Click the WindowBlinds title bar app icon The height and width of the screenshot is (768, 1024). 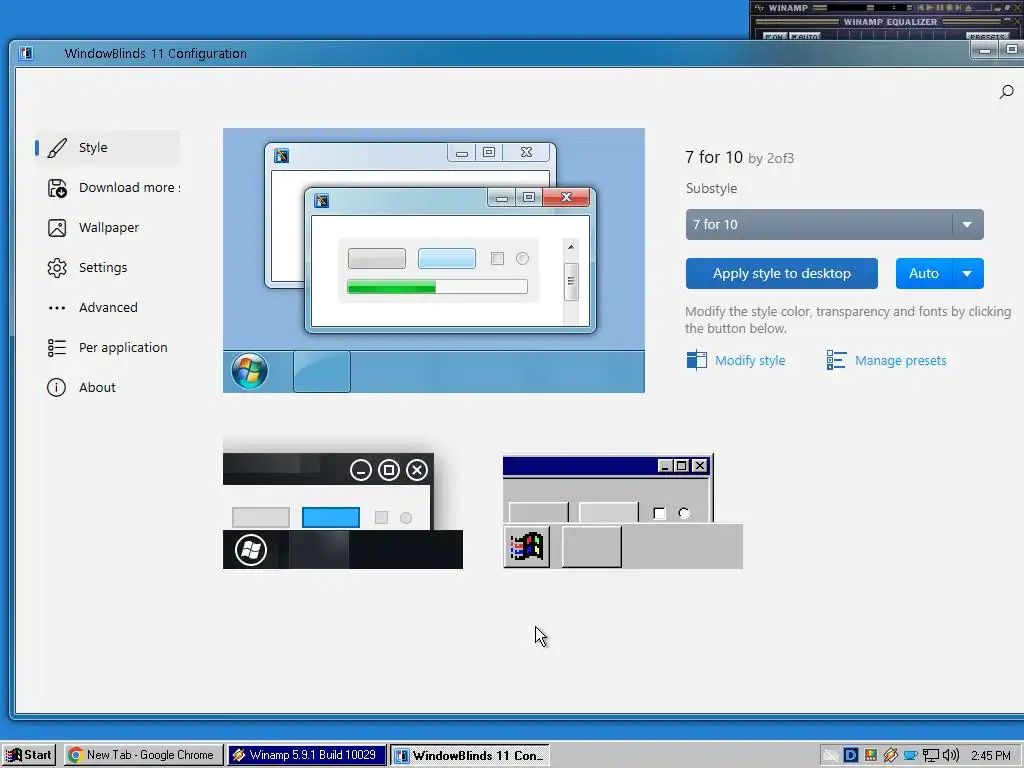[x=26, y=53]
